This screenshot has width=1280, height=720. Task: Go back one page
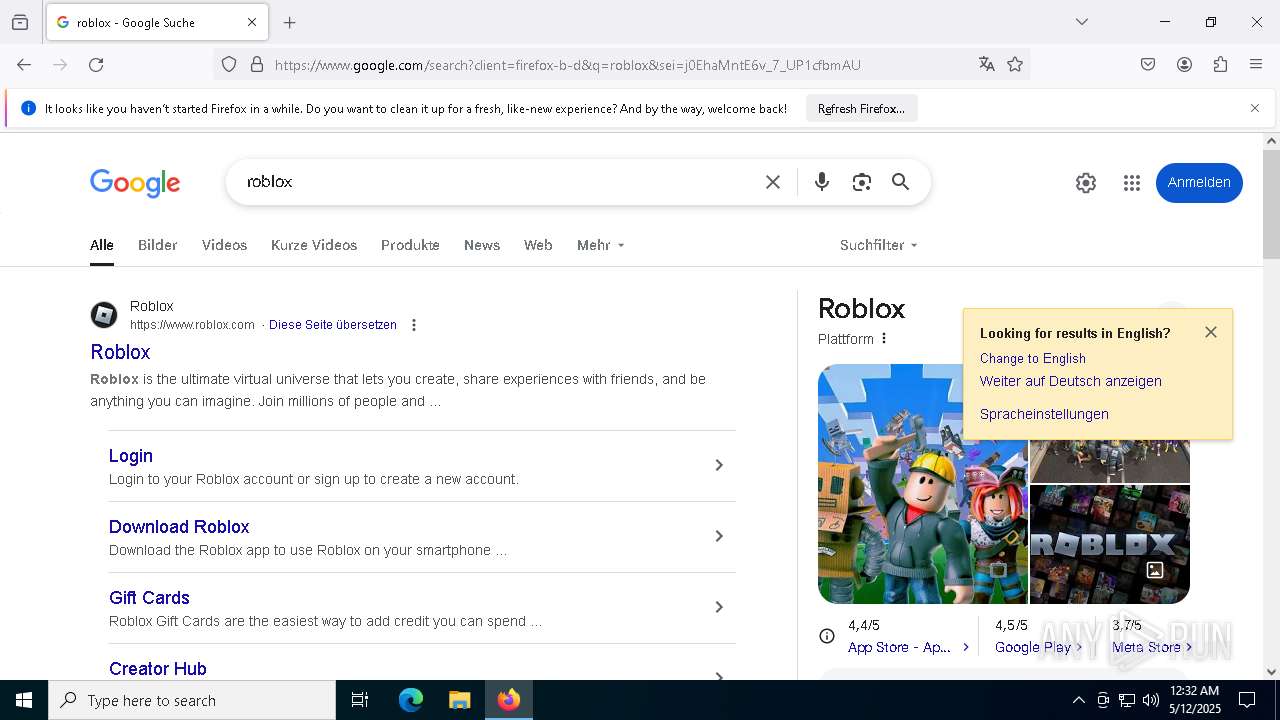click(24, 65)
